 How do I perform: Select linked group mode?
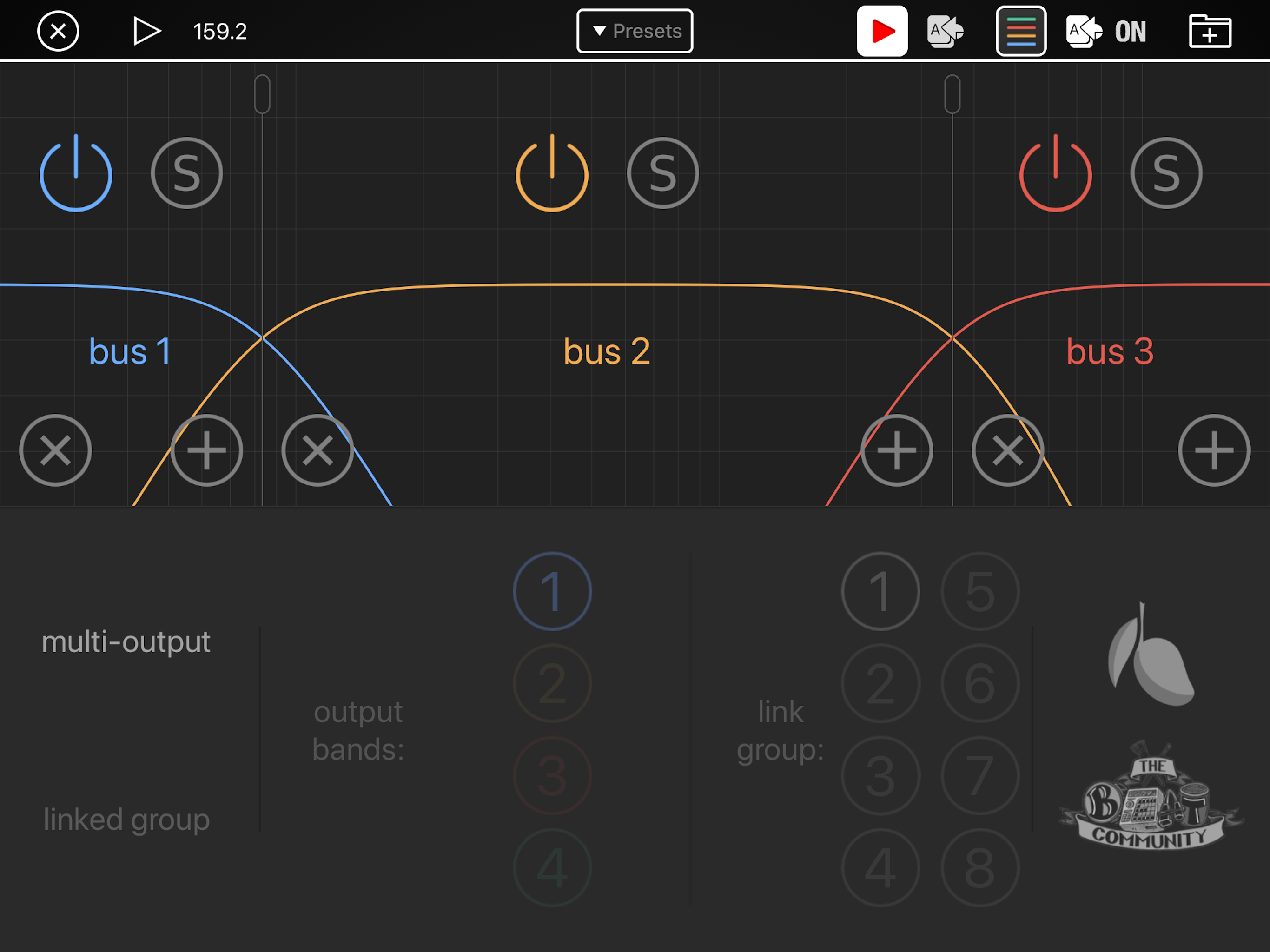[126, 820]
